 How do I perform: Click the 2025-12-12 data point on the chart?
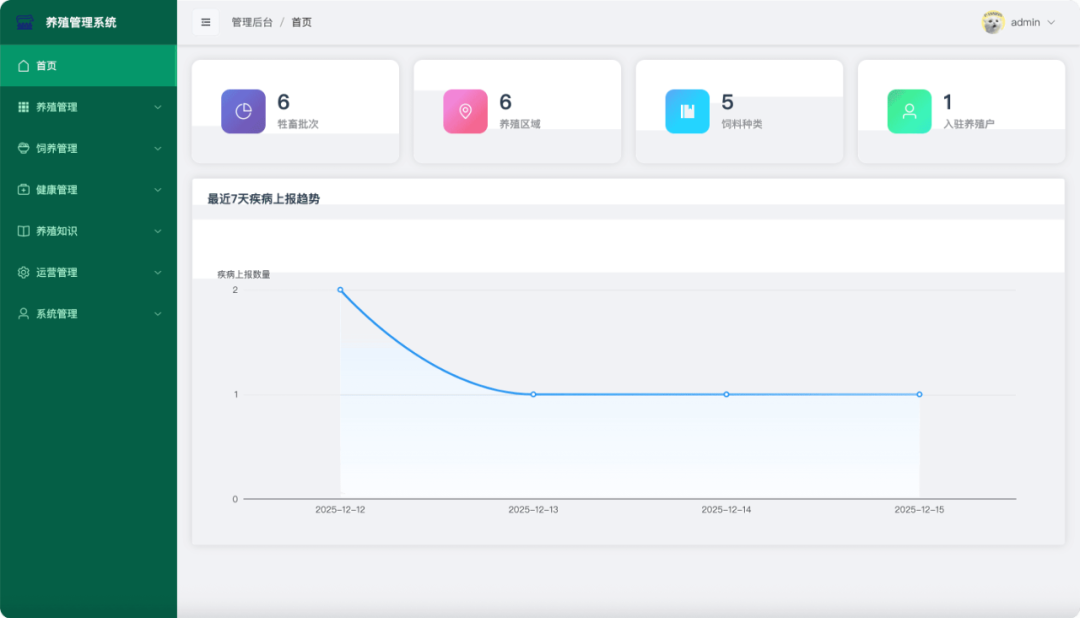click(342, 290)
